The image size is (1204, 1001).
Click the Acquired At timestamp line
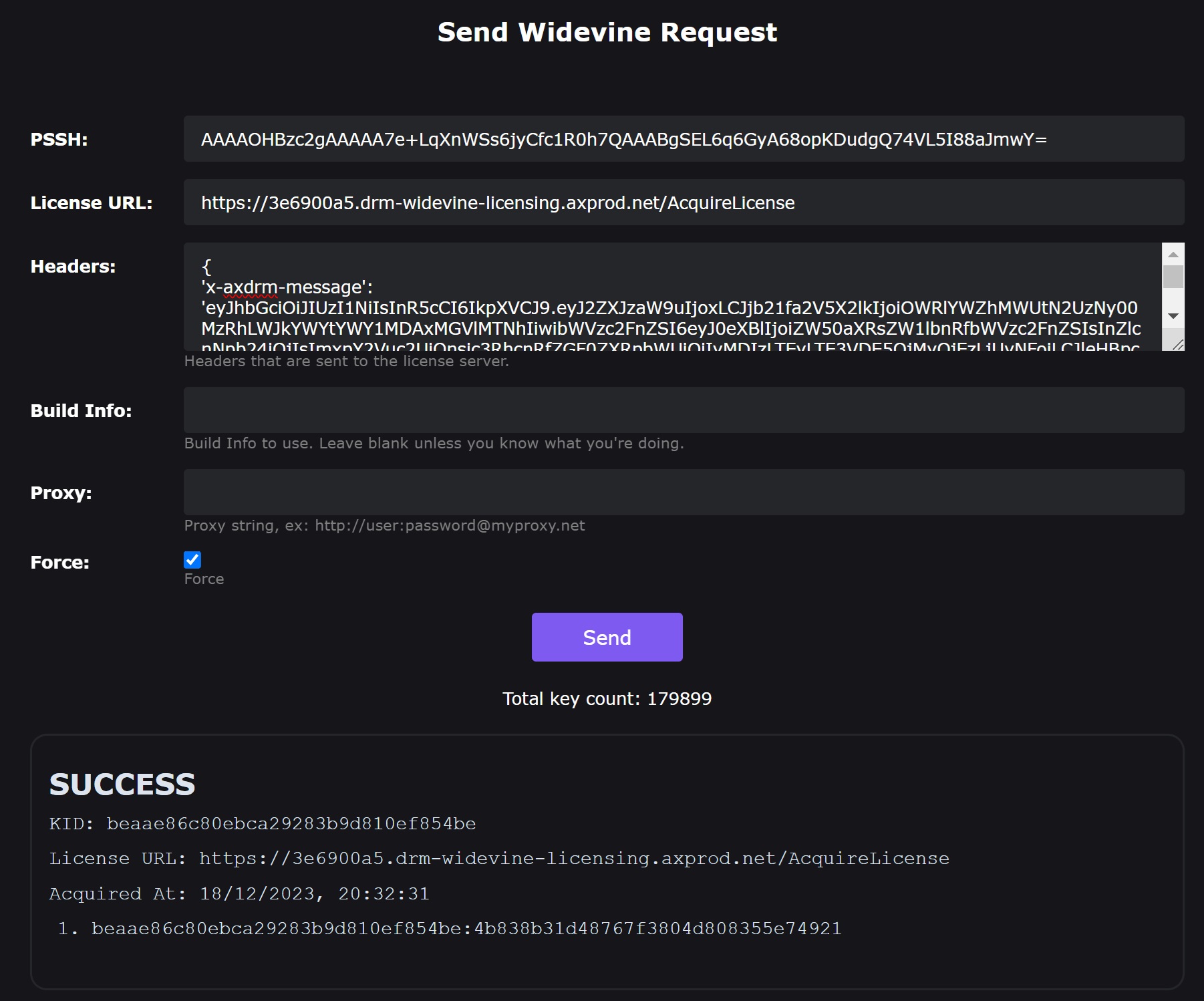tap(239, 894)
